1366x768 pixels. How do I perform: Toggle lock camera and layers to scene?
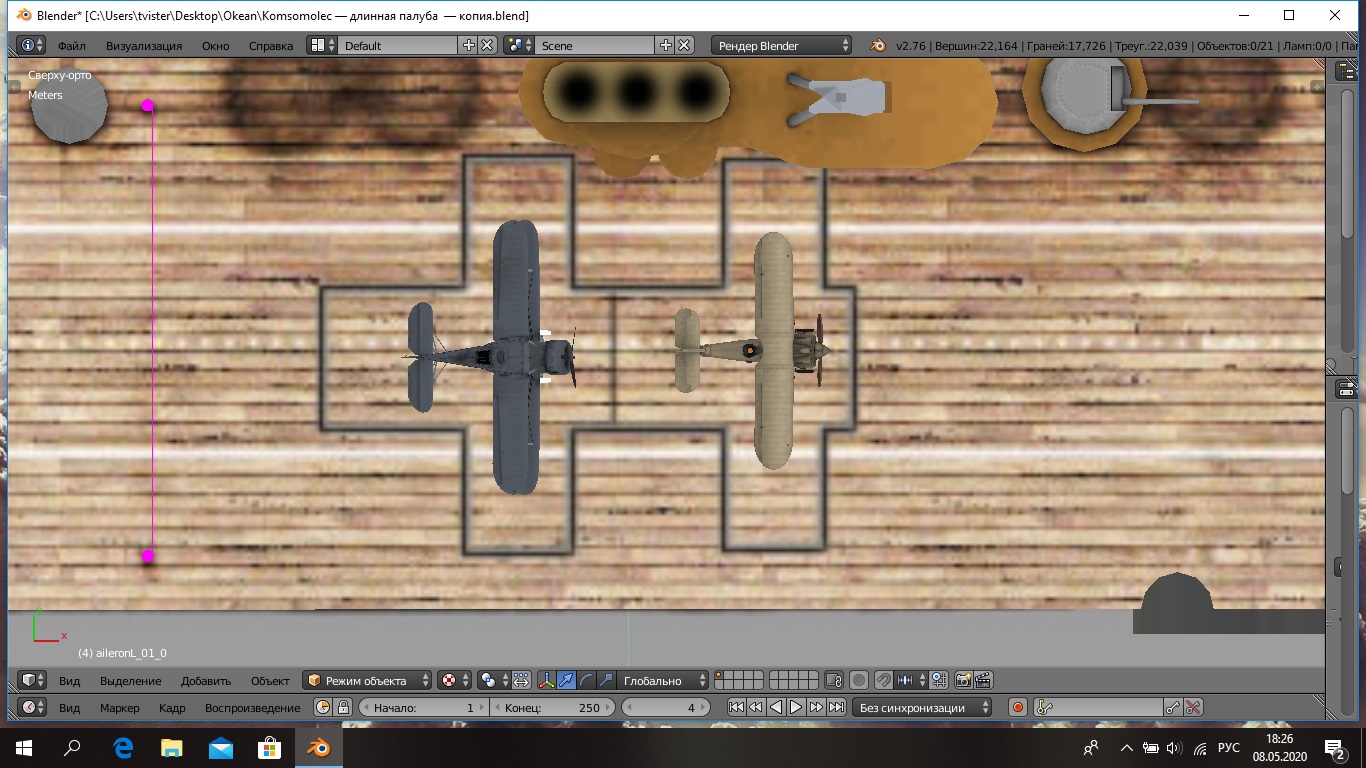coord(835,680)
